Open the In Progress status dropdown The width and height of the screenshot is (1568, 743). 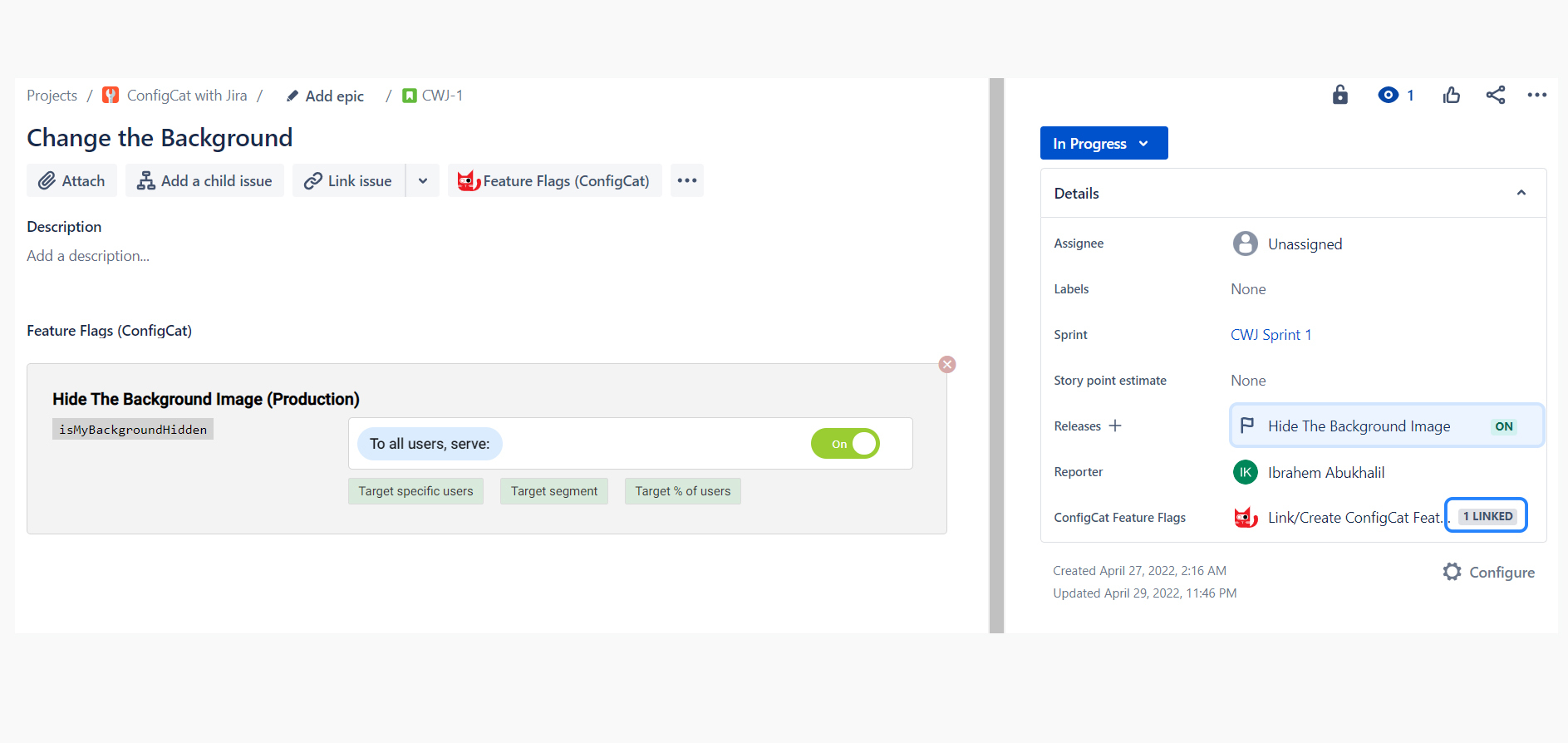[1103, 143]
